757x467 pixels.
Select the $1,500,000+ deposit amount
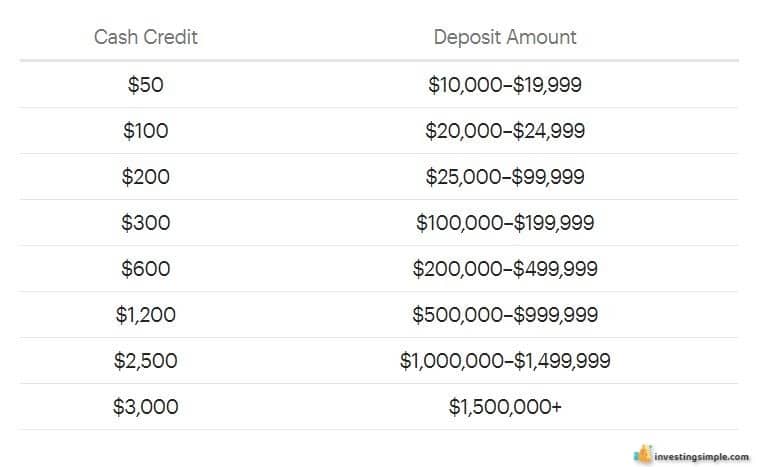click(505, 407)
